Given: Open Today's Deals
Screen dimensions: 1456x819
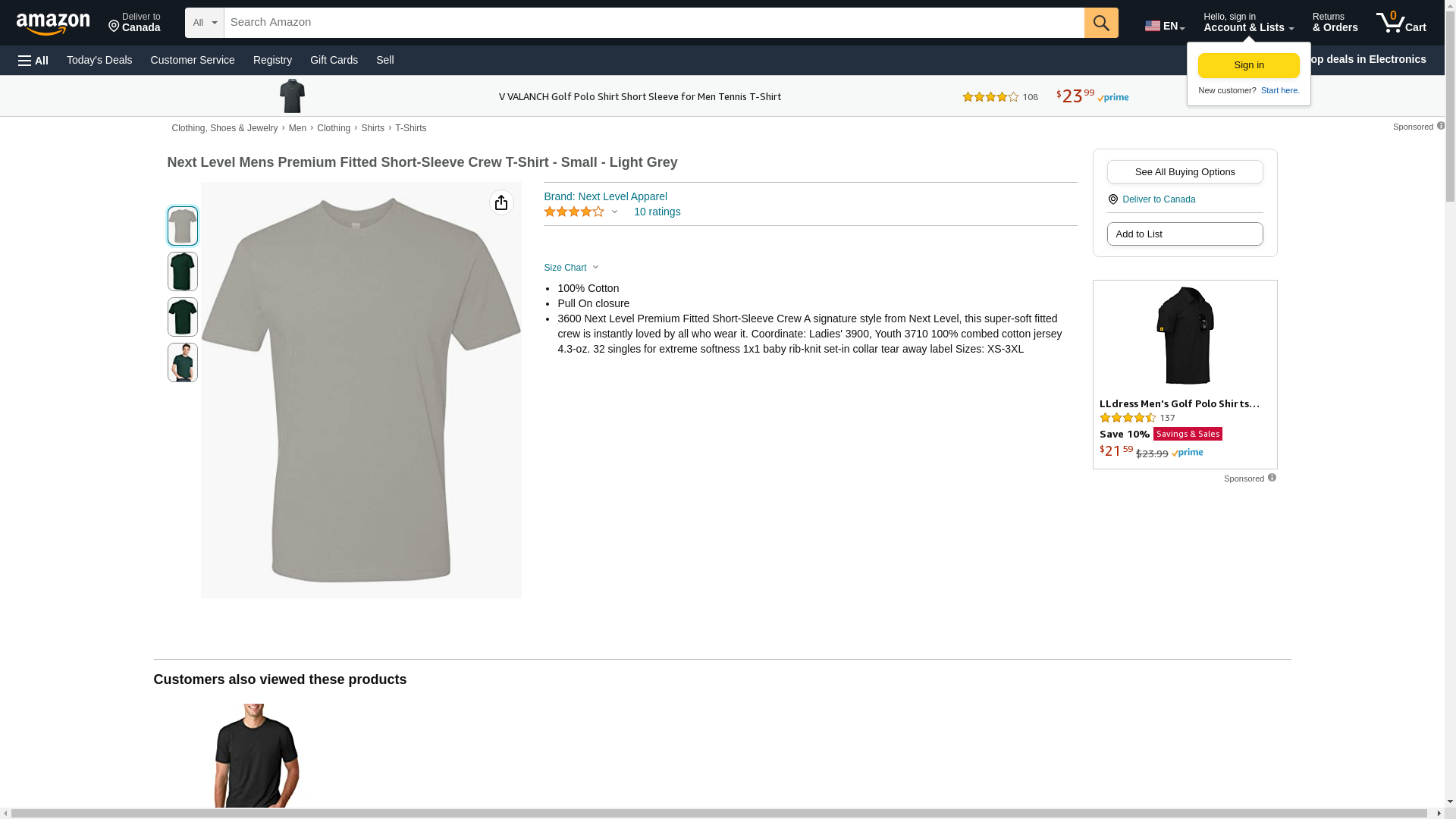Looking at the screenshot, I should tap(99, 60).
